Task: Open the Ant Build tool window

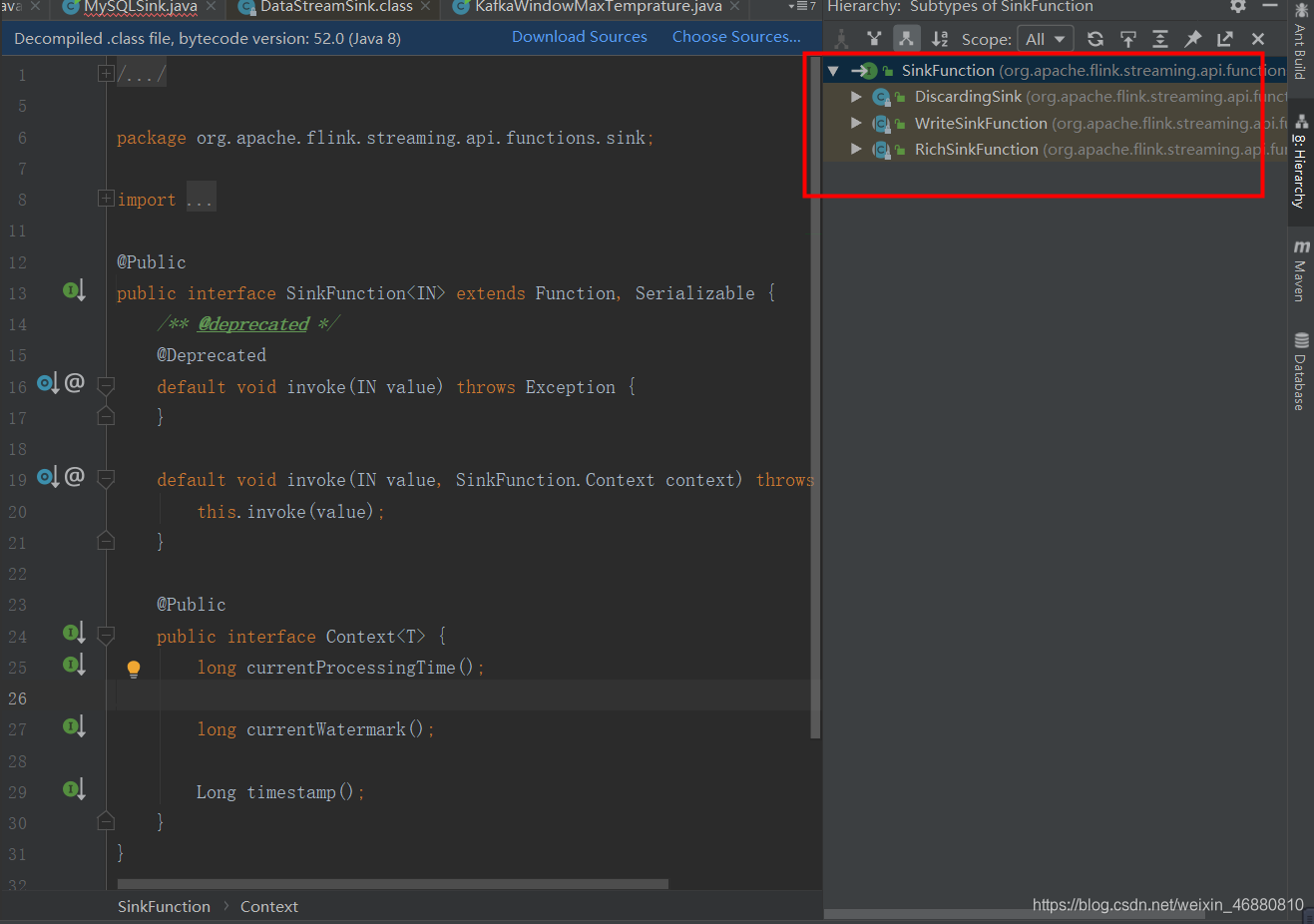Action: click(x=1300, y=41)
